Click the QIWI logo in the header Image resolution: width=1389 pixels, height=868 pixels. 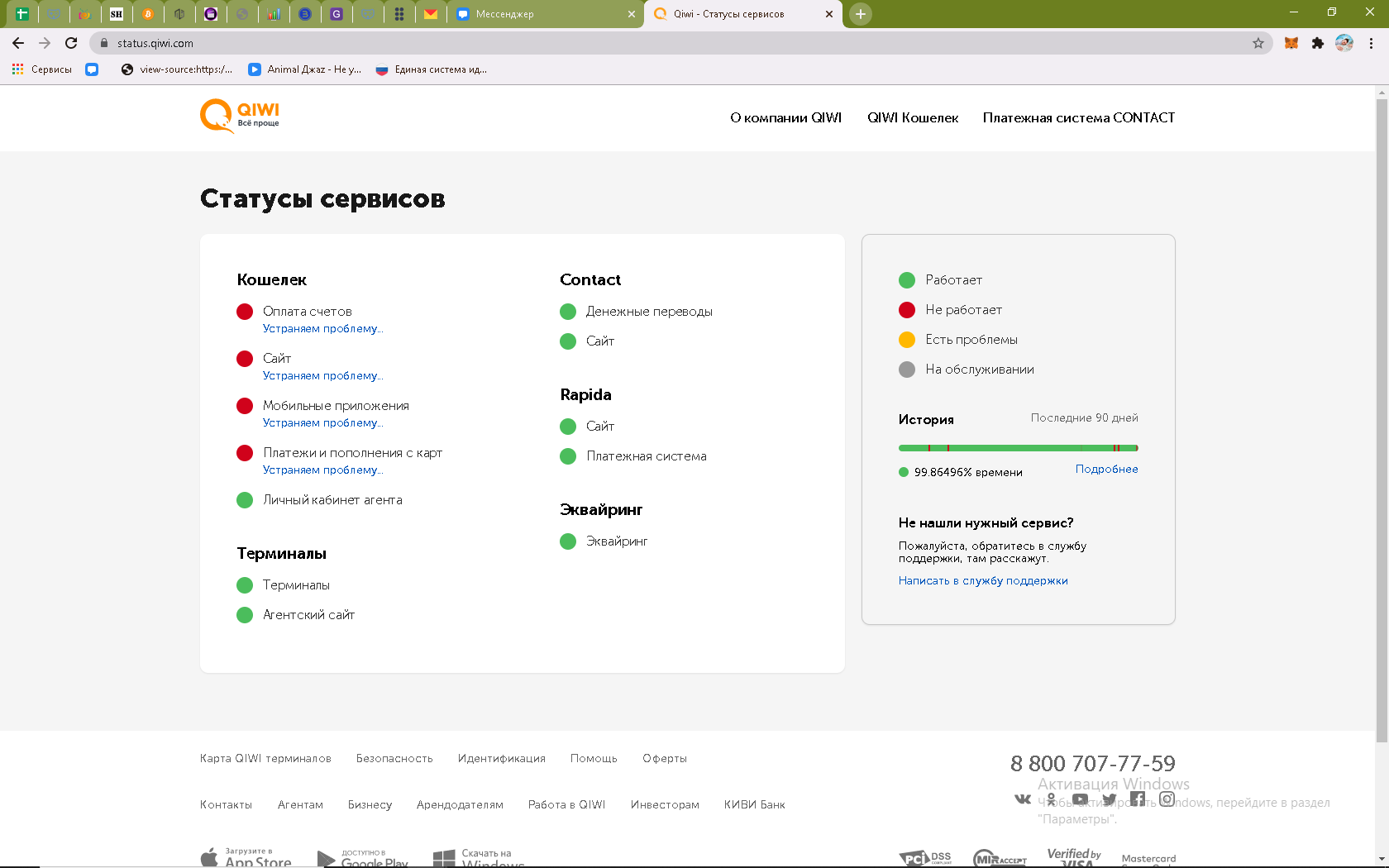click(x=240, y=116)
